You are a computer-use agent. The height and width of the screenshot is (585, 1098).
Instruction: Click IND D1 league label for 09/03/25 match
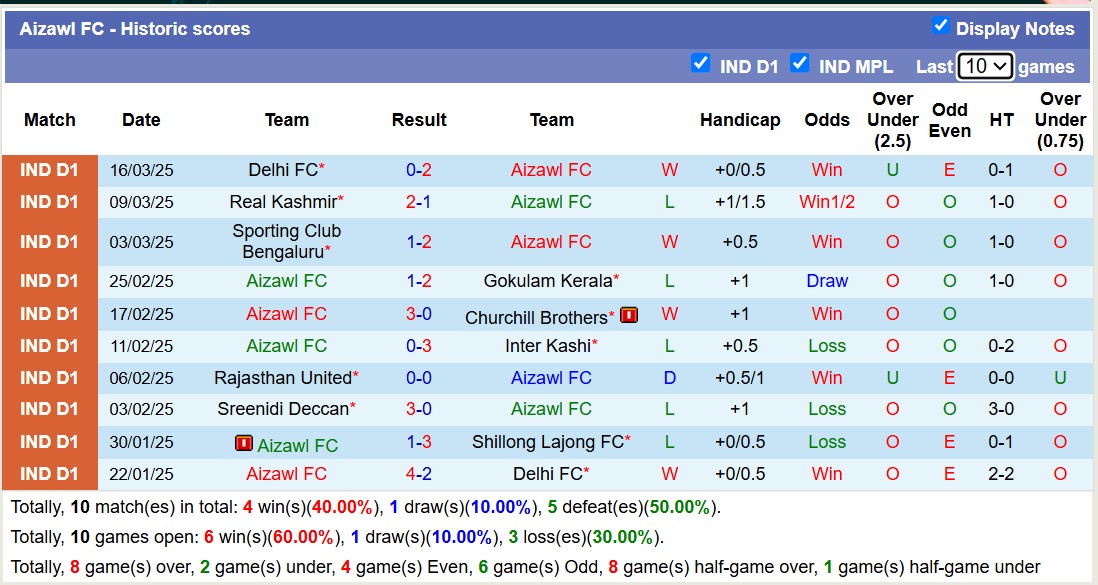point(49,202)
